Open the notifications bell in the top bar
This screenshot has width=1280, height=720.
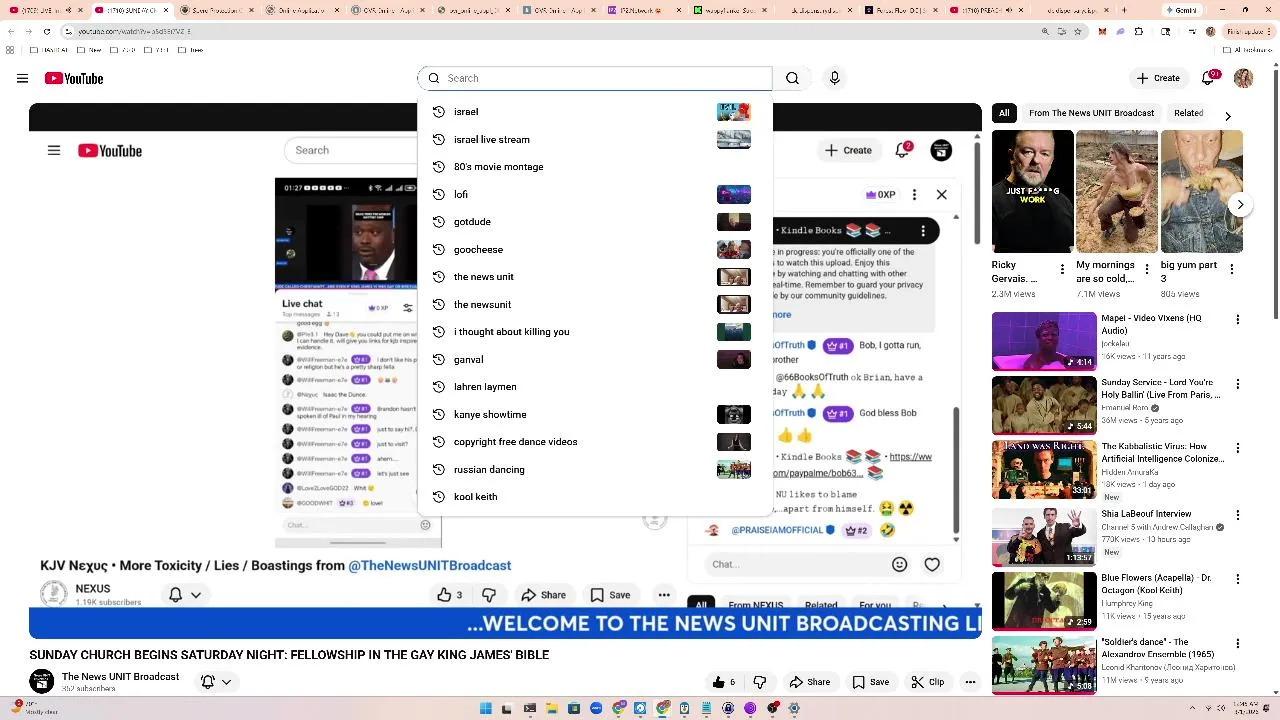[x=1209, y=78]
